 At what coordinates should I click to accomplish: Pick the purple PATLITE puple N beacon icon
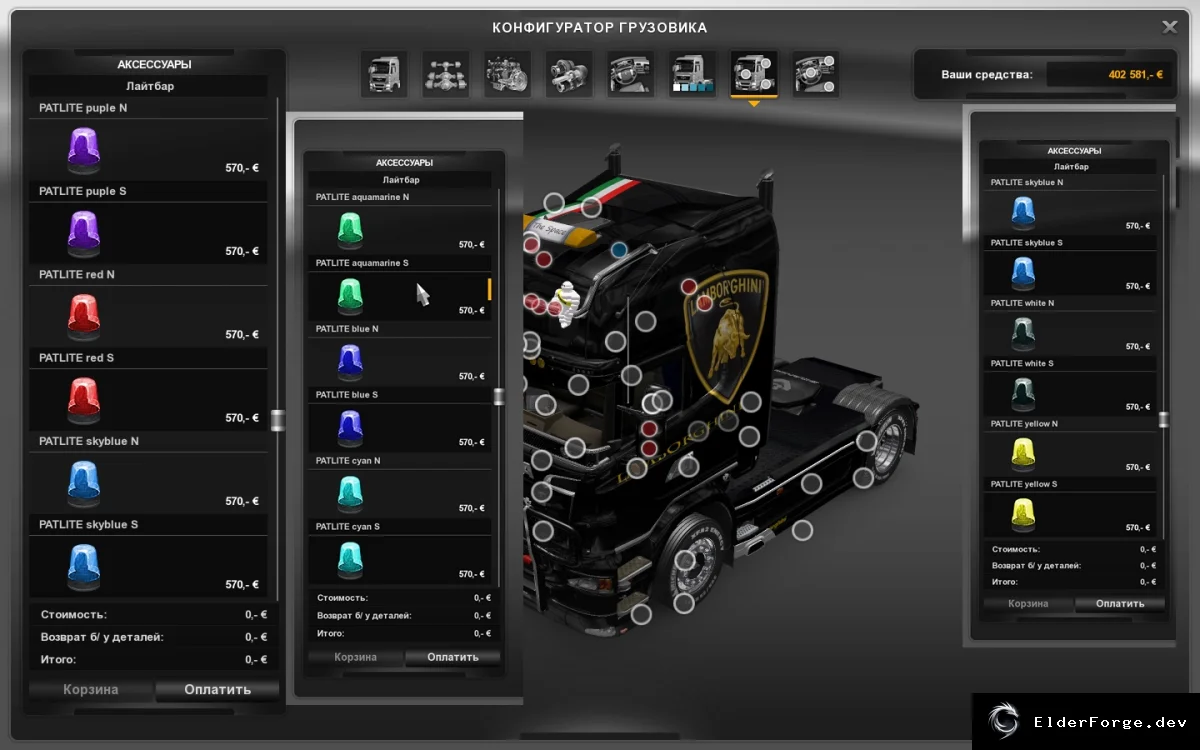[83, 148]
